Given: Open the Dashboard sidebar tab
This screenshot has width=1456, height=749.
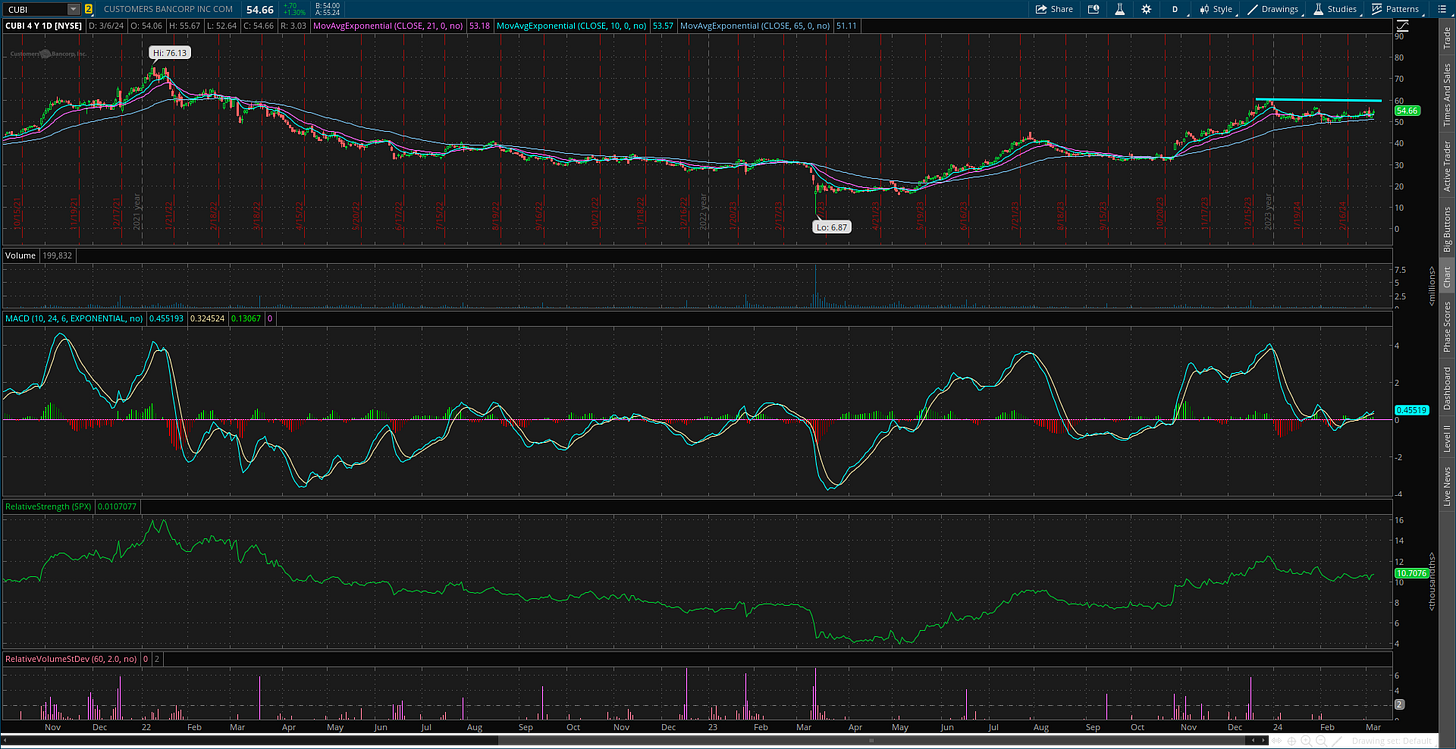Looking at the screenshot, I should click(1446, 388).
